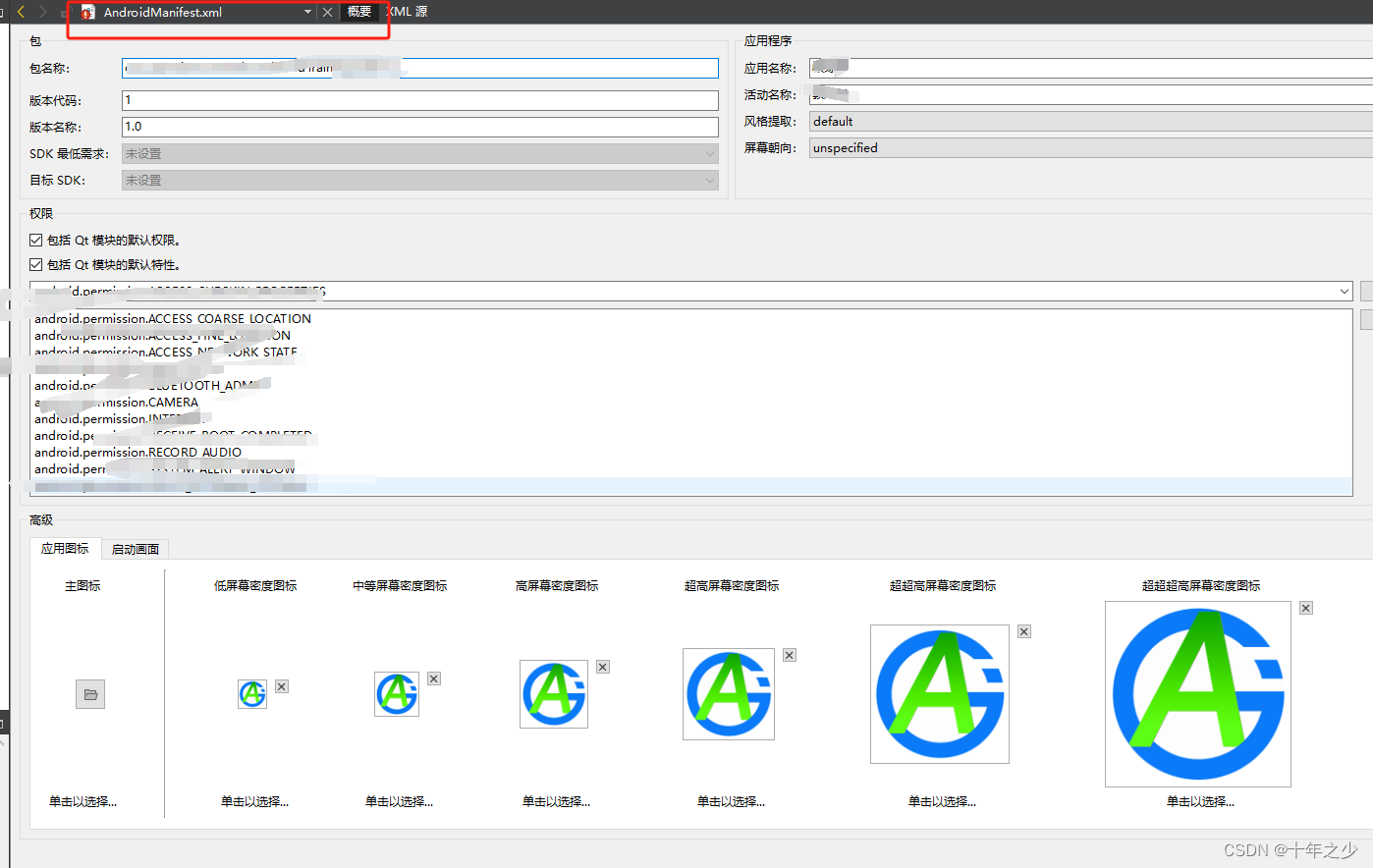The height and width of the screenshot is (868, 1373).
Task: Open the 应用图标 tab
Action: pyautogui.click(x=65, y=548)
